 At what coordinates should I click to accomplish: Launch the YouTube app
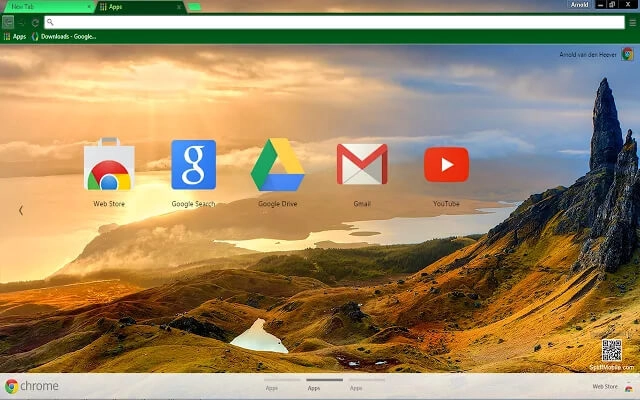pyautogui.click(x=447, y=164)
